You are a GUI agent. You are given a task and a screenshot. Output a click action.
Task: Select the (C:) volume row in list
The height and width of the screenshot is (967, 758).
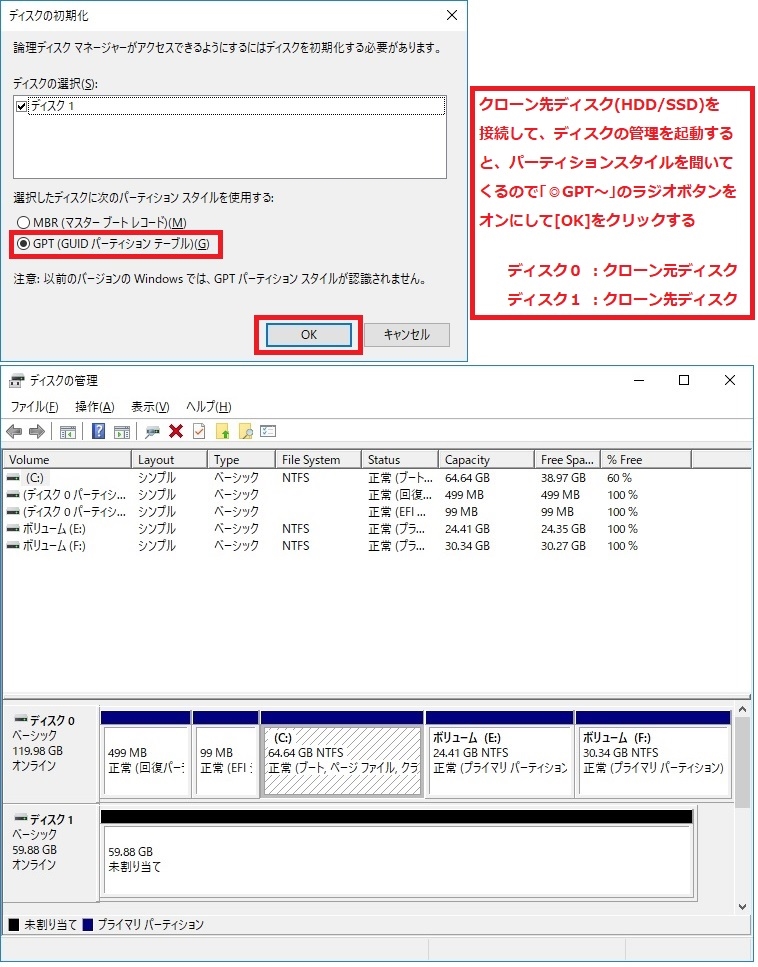(x=377, y=478)
